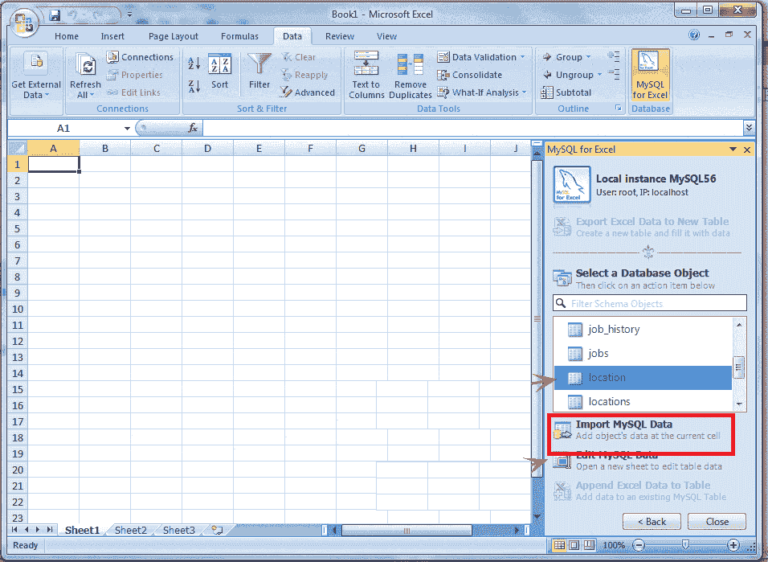Viewport: 768px width, 562px height.
Task: Switch to the Review tab
Action: (339, 36)
